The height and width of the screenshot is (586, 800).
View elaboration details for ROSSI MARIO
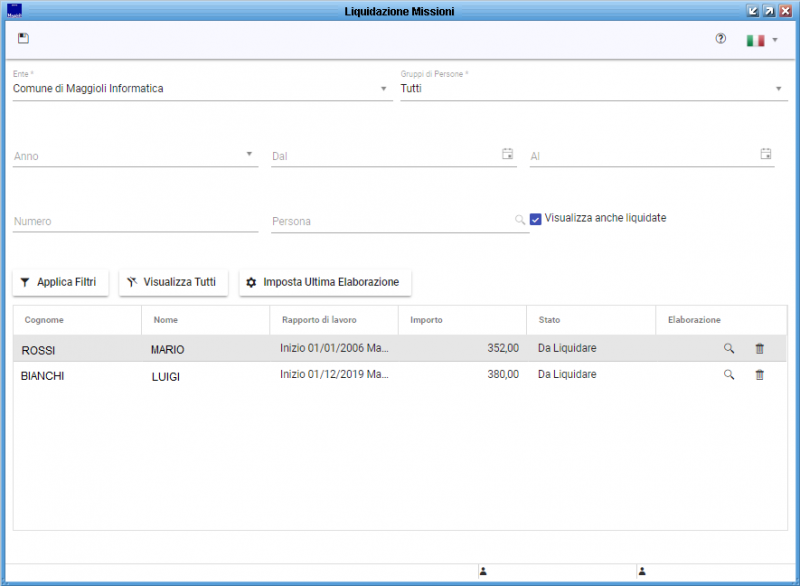pos(729,348)
